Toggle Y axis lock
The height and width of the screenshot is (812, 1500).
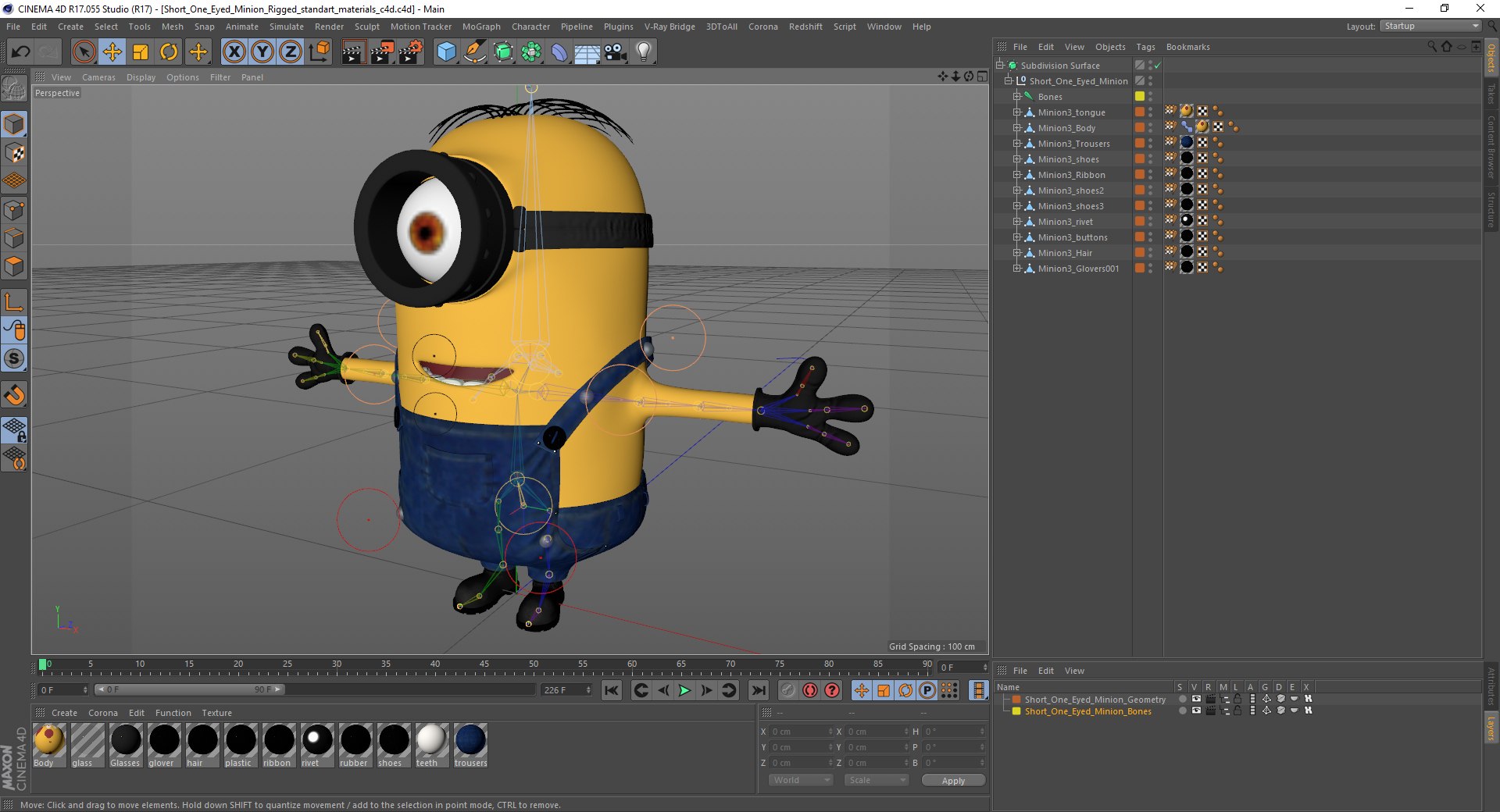click(x=262, y=52)
